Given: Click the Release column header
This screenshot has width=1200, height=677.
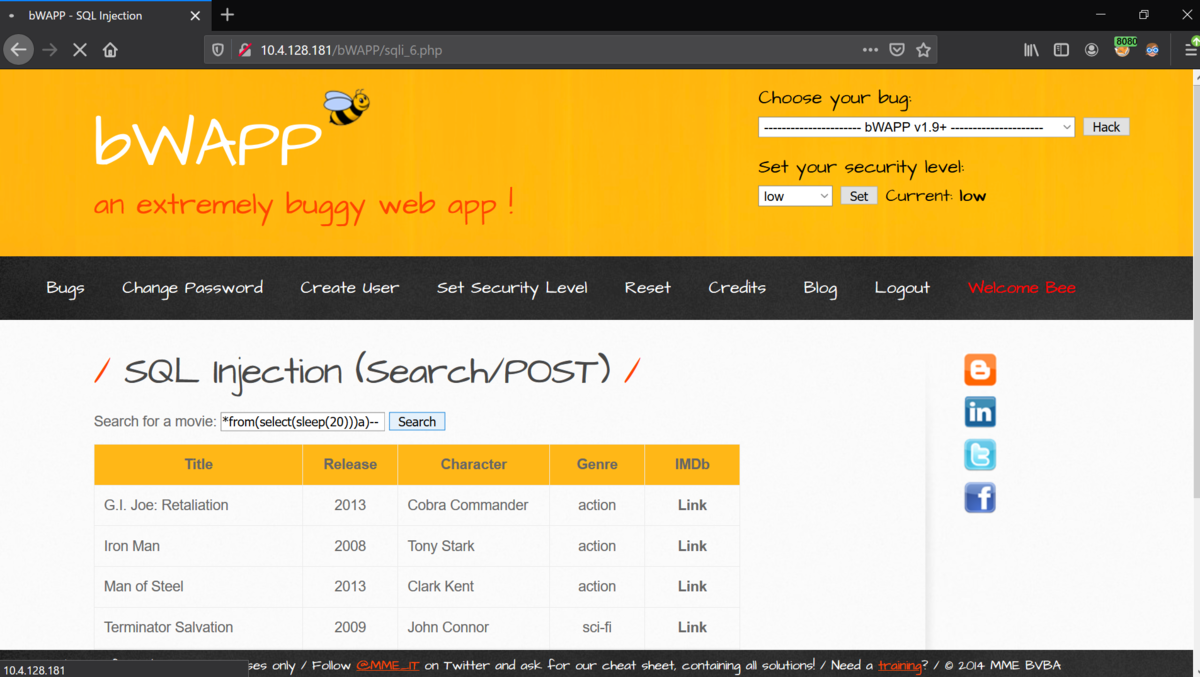Looking at the screenshot, I should click(350, 464).
